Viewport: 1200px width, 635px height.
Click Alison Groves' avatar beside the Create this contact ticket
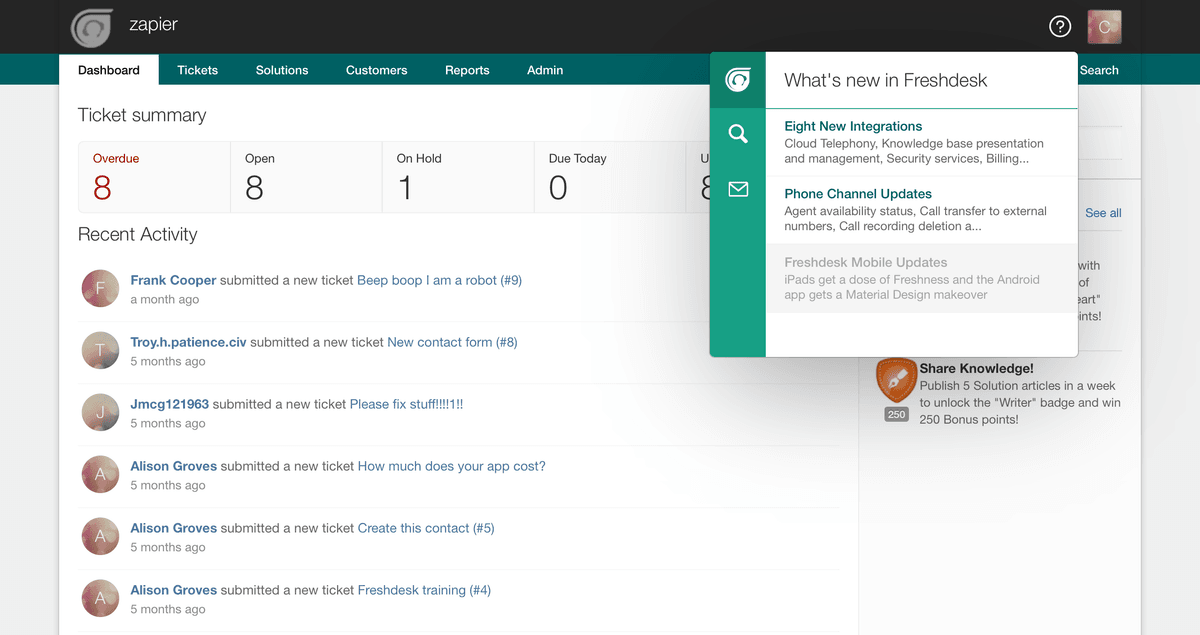(x=100, y=536)
